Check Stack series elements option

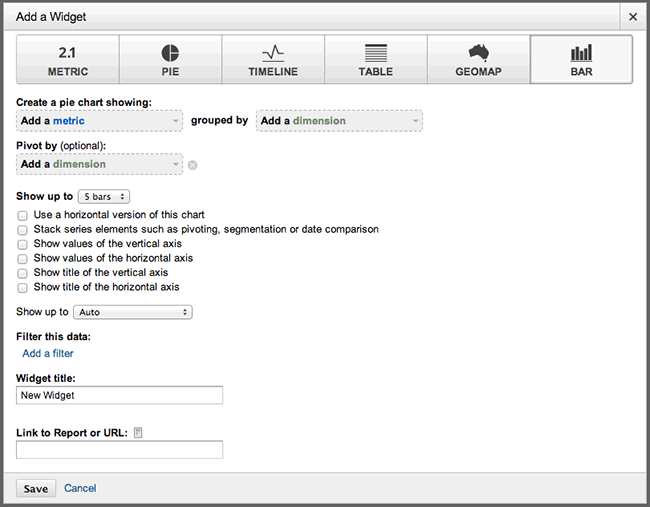tap(22, 230)
